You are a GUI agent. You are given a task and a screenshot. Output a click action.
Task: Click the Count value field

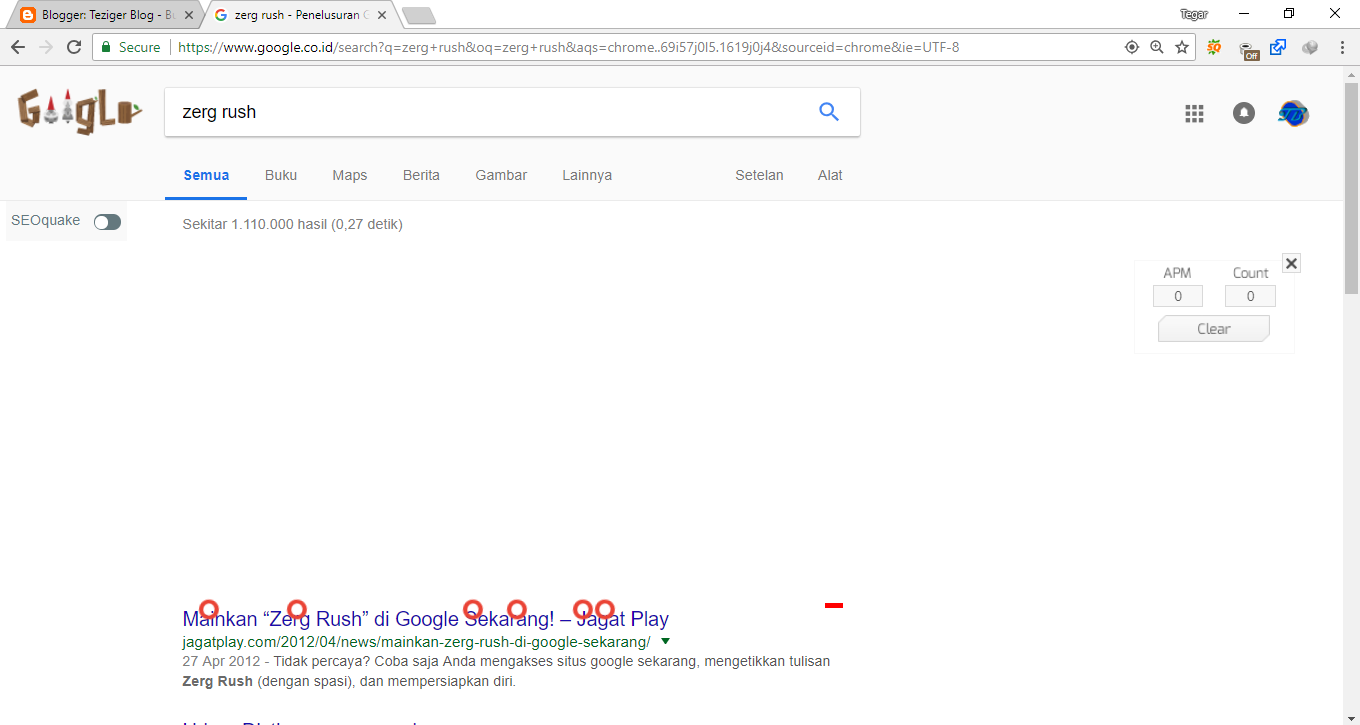tap(1250, 296)
